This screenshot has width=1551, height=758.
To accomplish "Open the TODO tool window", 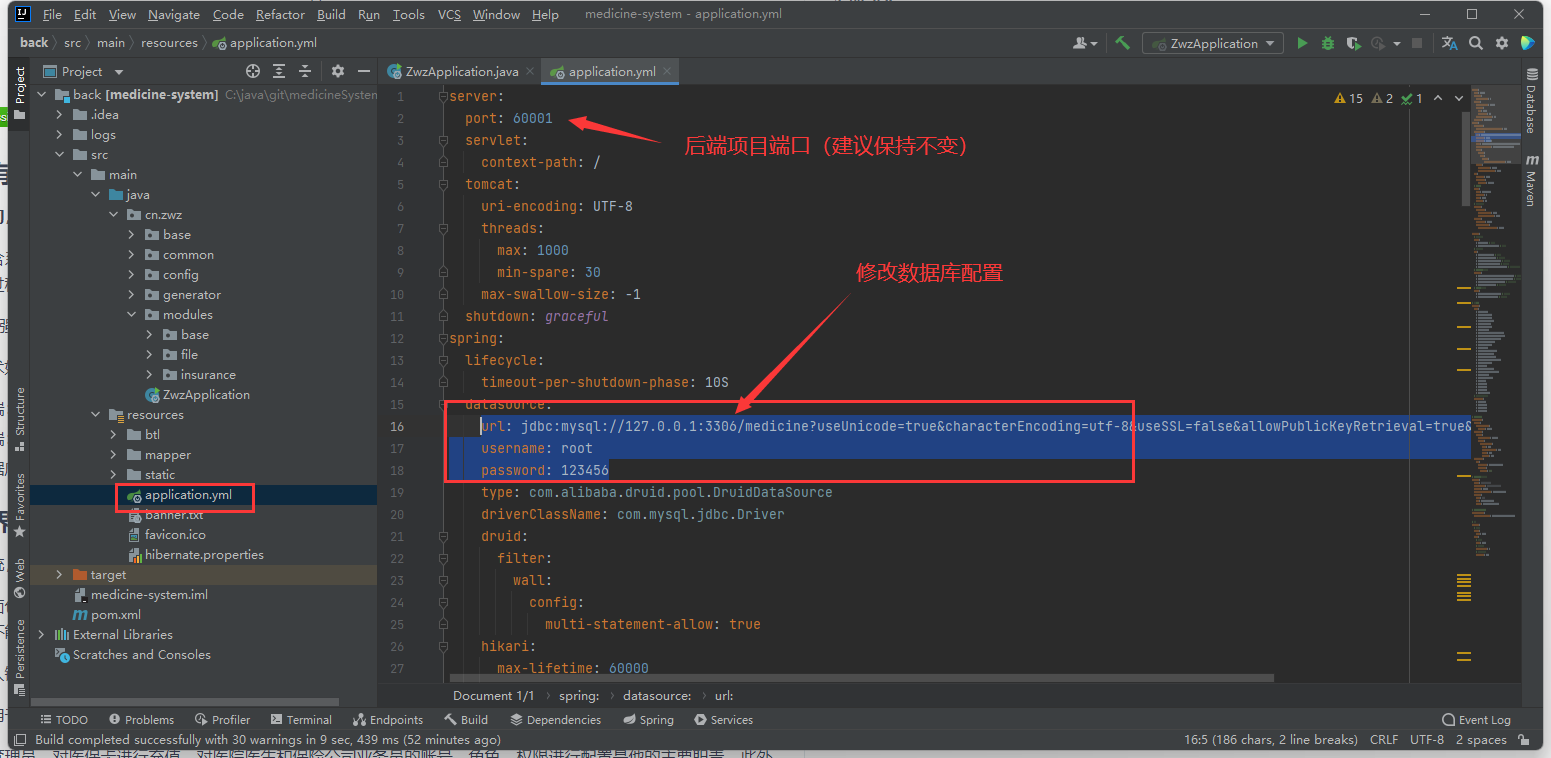I will [x=63, y=719].
